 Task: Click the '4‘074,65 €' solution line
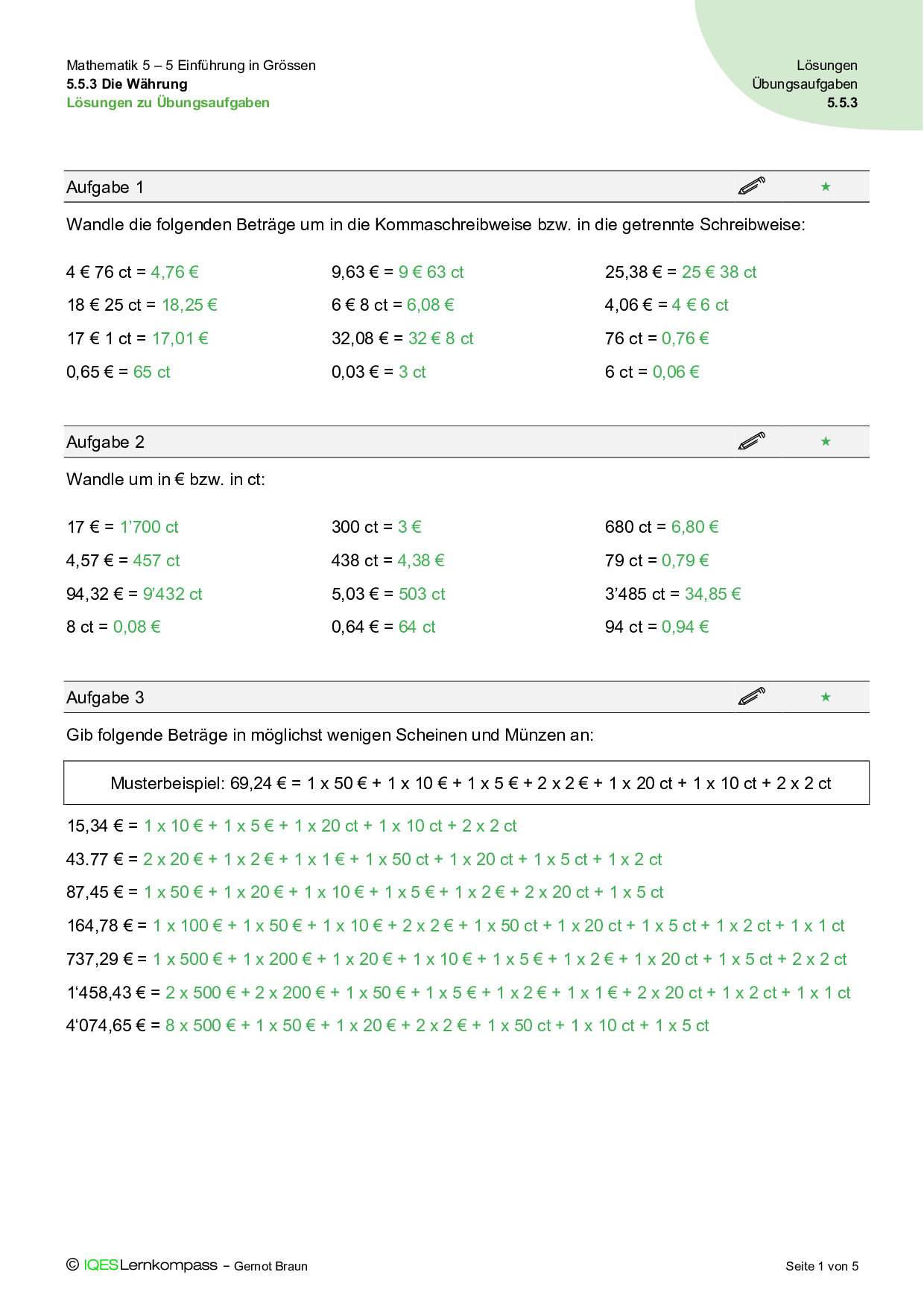[x=387, y=1026]
